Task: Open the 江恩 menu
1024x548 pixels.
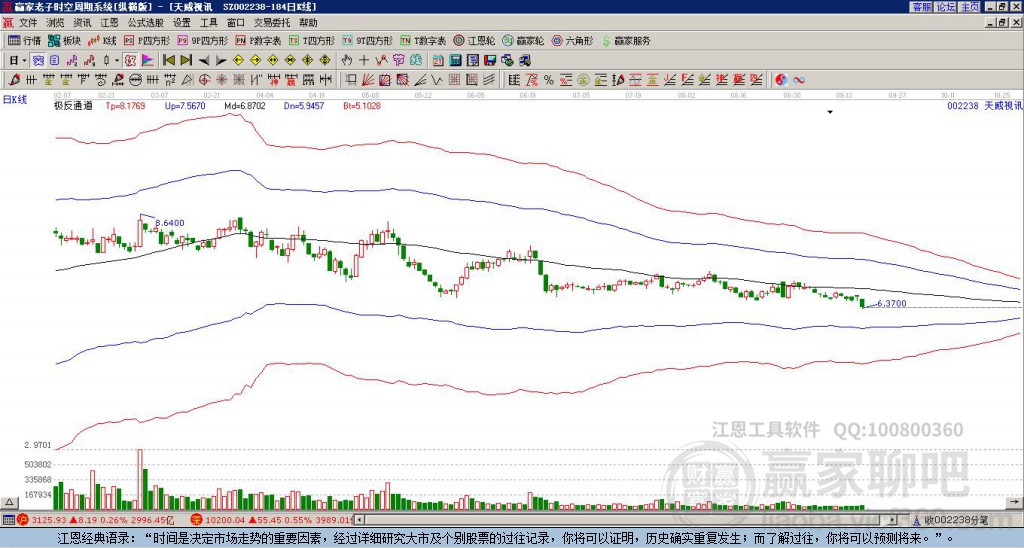Action: 109,23
